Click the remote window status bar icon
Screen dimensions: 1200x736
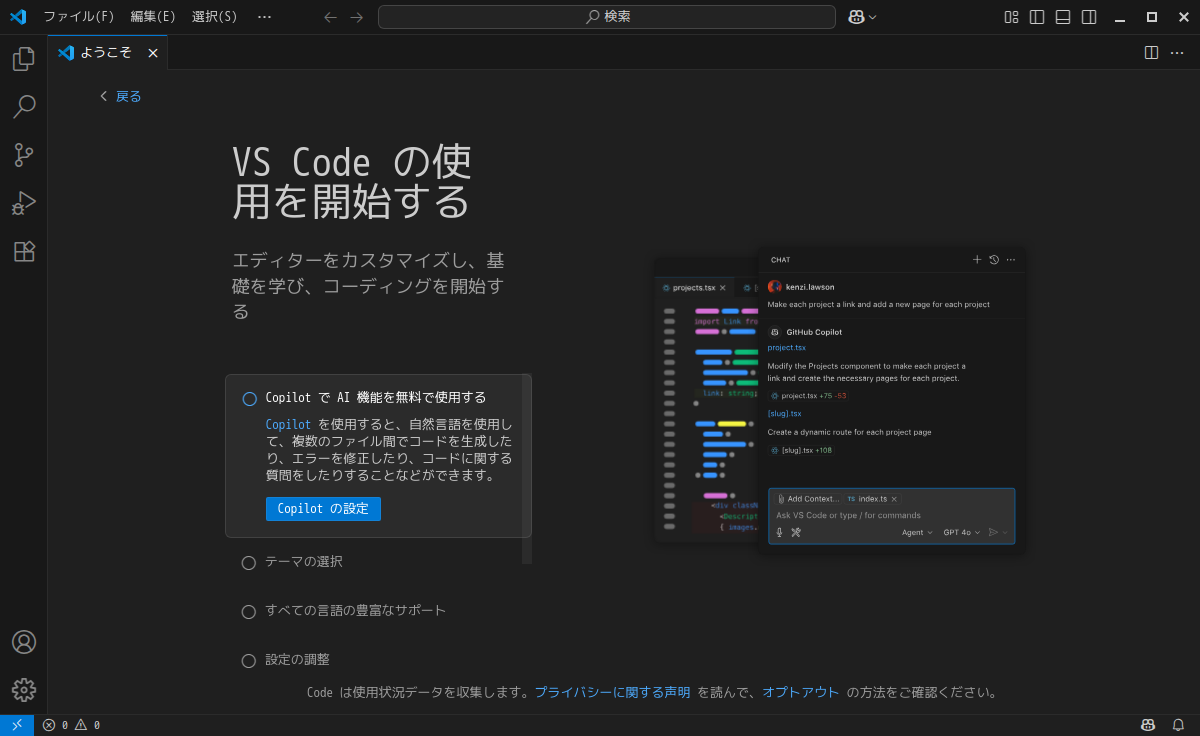pos(17,725)
